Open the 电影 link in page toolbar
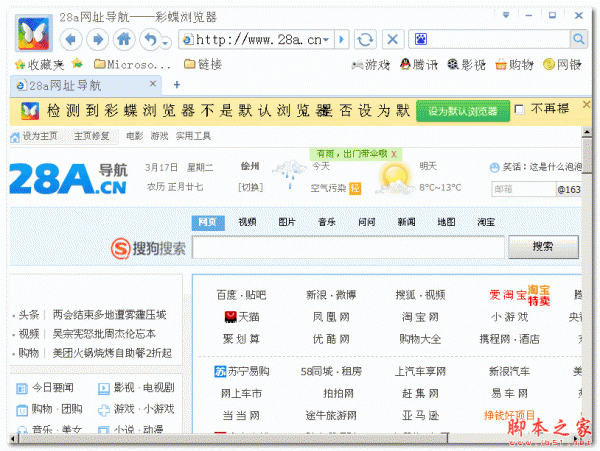Viewport: 600px width, 451px height. [x=135, y=136]
